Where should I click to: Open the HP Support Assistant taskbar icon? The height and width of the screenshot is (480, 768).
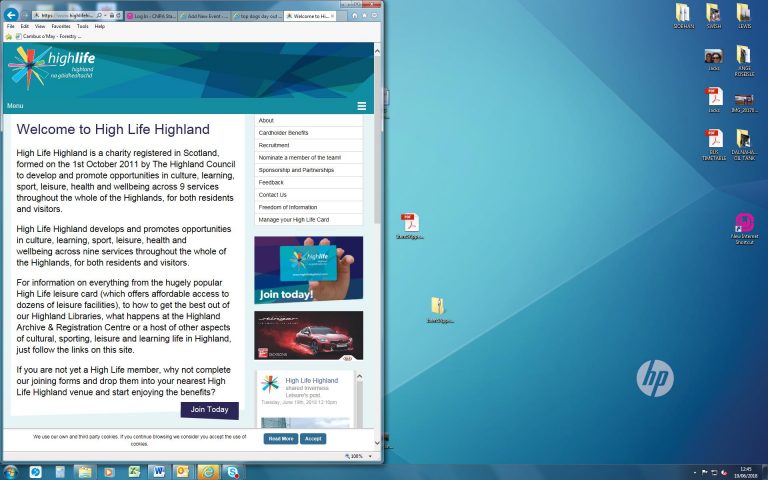pos(36,472)
